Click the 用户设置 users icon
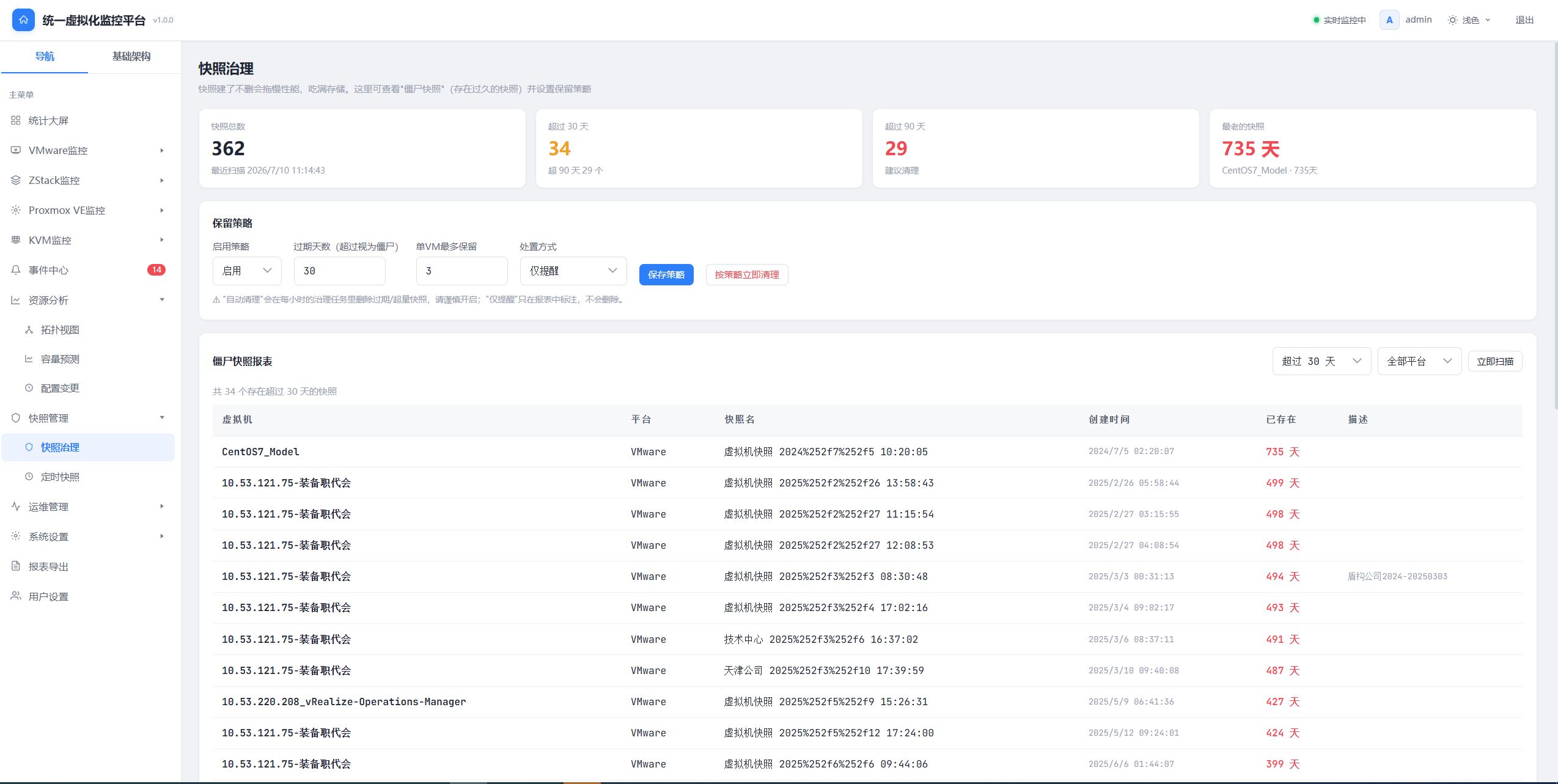The height and width of the screenshot is (784, 1558). click(16, 596)
